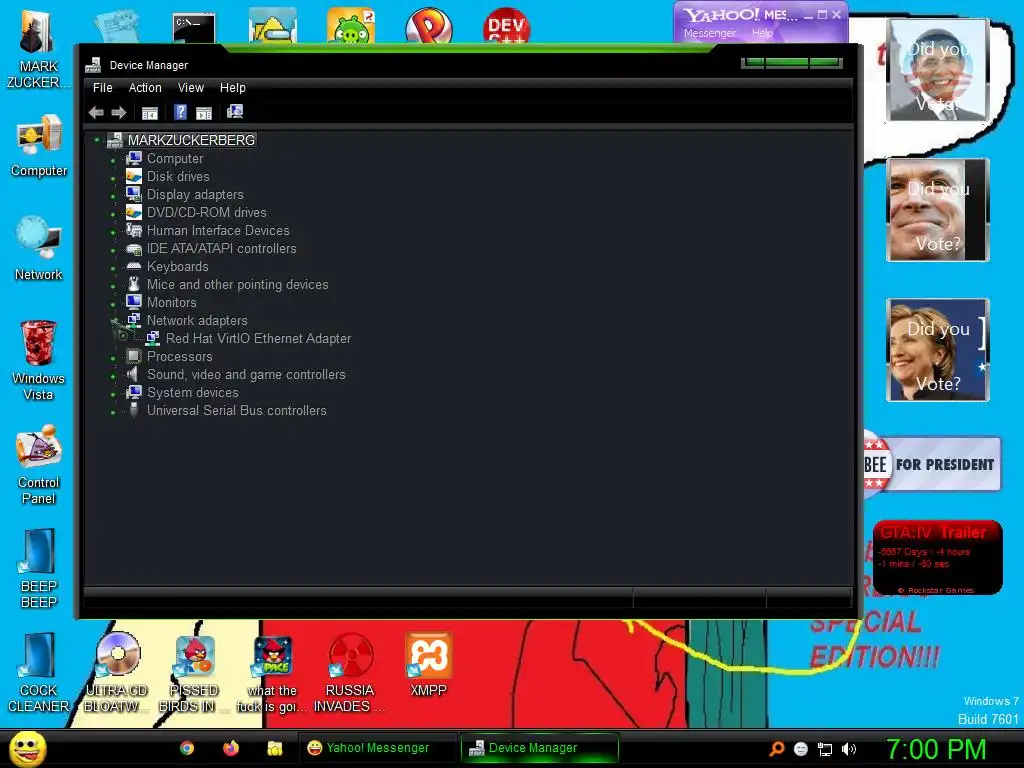Click the GTA:IV Trailer countdown widget
Screen dimensions: 1024x768
click(937, 557)
